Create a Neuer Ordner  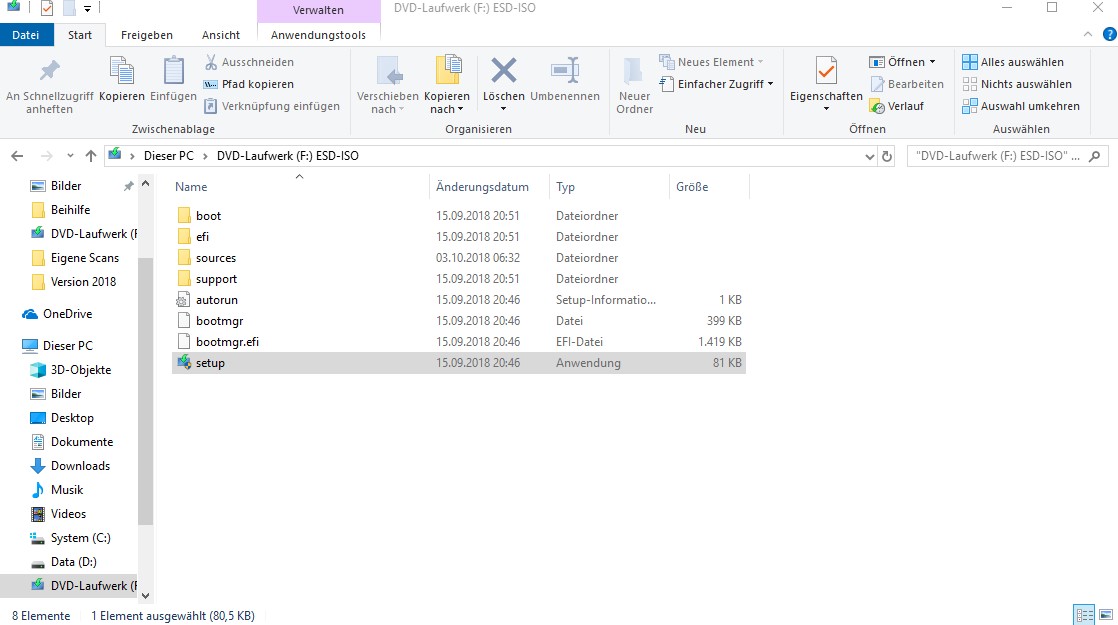[635, 86]
